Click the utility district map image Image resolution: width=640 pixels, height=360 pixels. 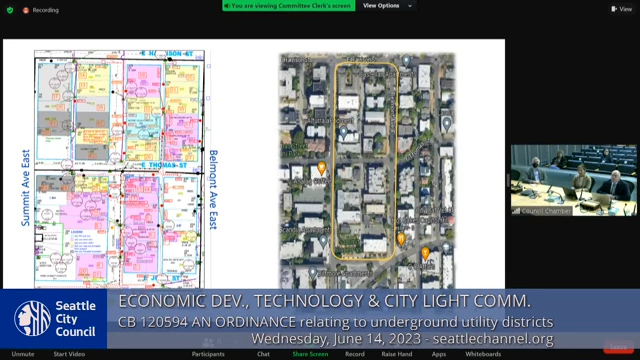pyautogui.click(x=119, y=169)
